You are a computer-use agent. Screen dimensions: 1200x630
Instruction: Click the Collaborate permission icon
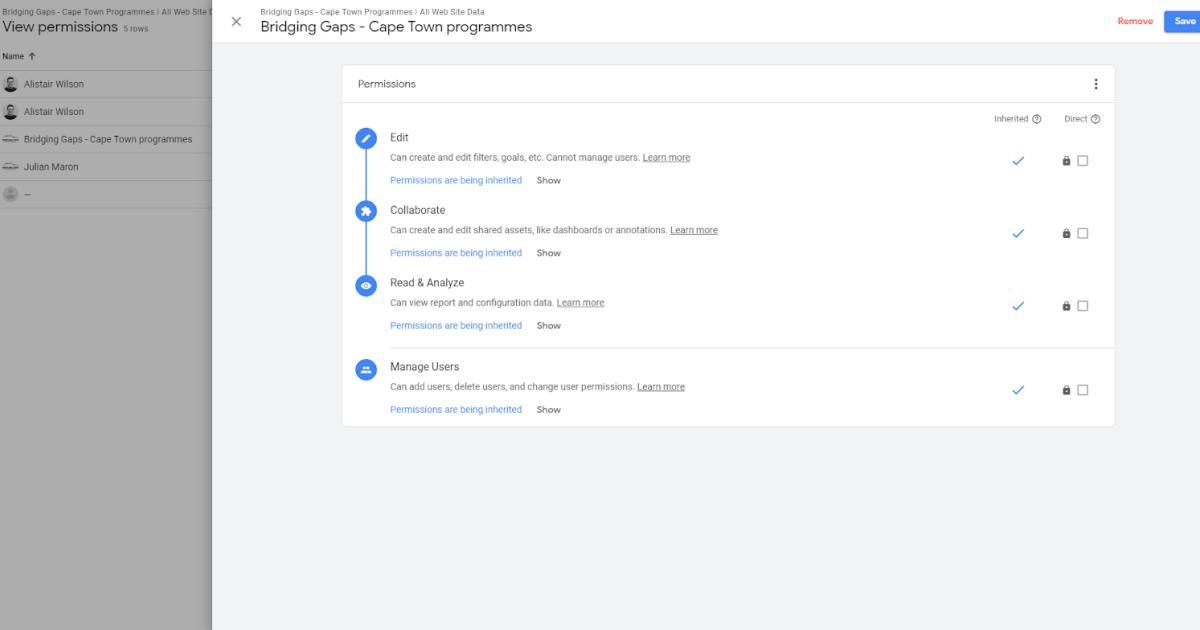[x=364, y=212]
